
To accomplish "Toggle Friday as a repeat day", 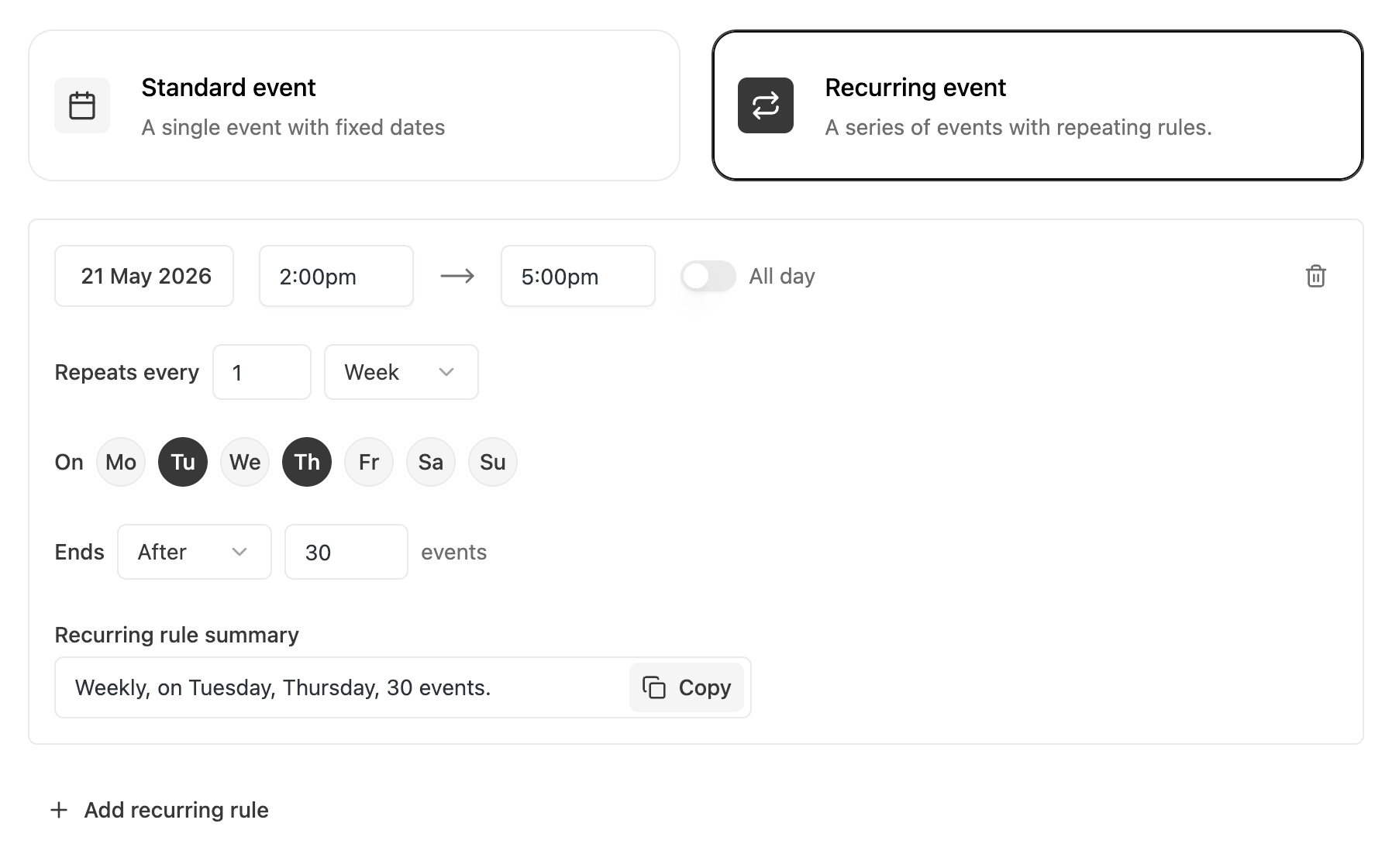I will (369, 462).
